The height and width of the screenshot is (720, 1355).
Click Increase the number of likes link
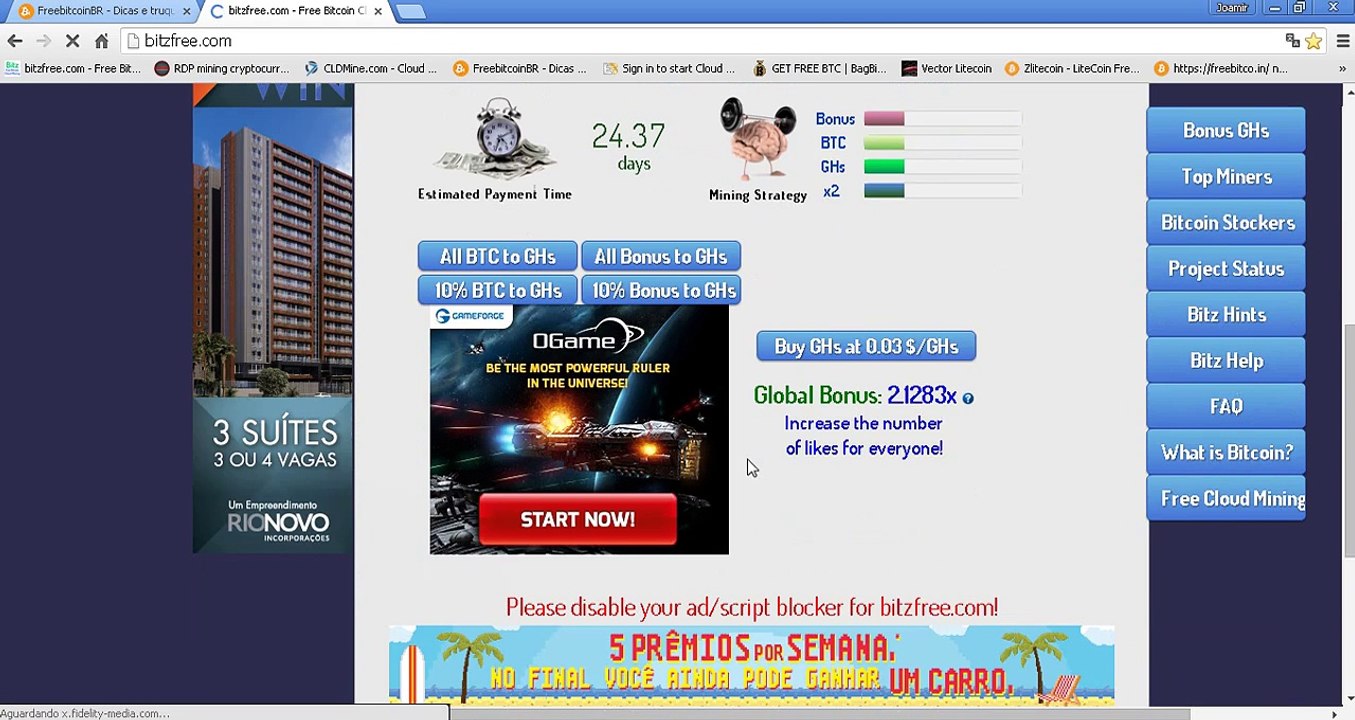[x=864, y=436]
